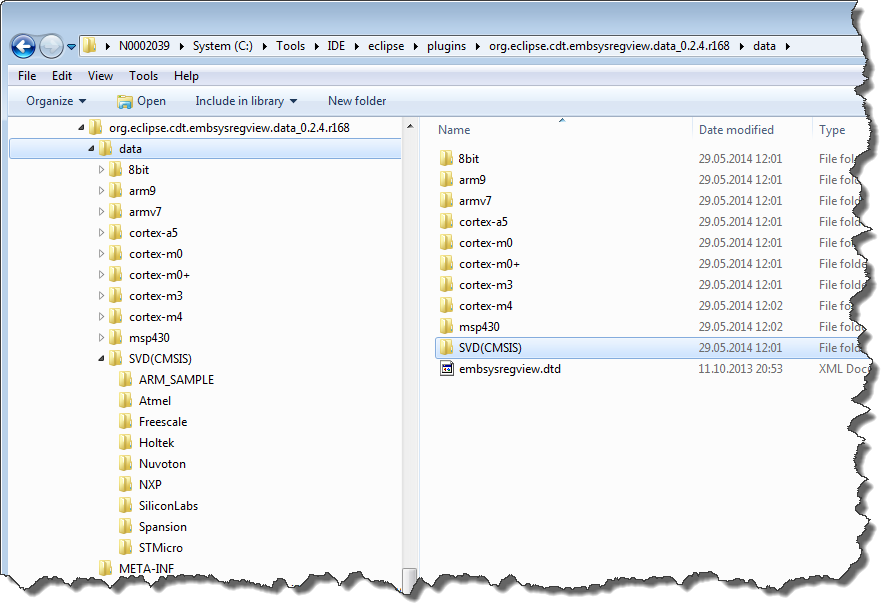Open the File menu
Image resolution: width=895 pixels, height=615 pixels.
[27, 76]
